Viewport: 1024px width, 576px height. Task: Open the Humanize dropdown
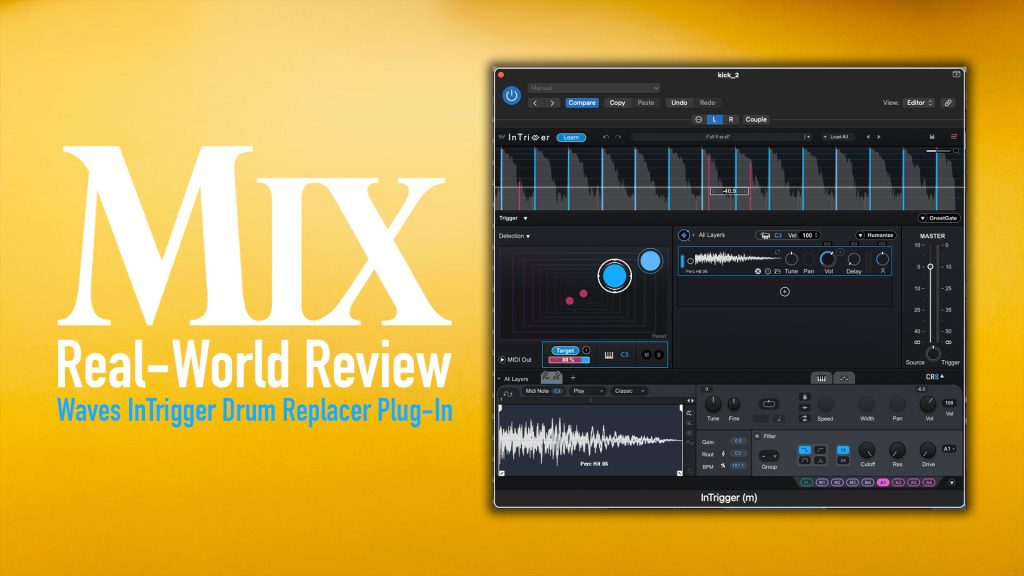[x=875, y=235]
